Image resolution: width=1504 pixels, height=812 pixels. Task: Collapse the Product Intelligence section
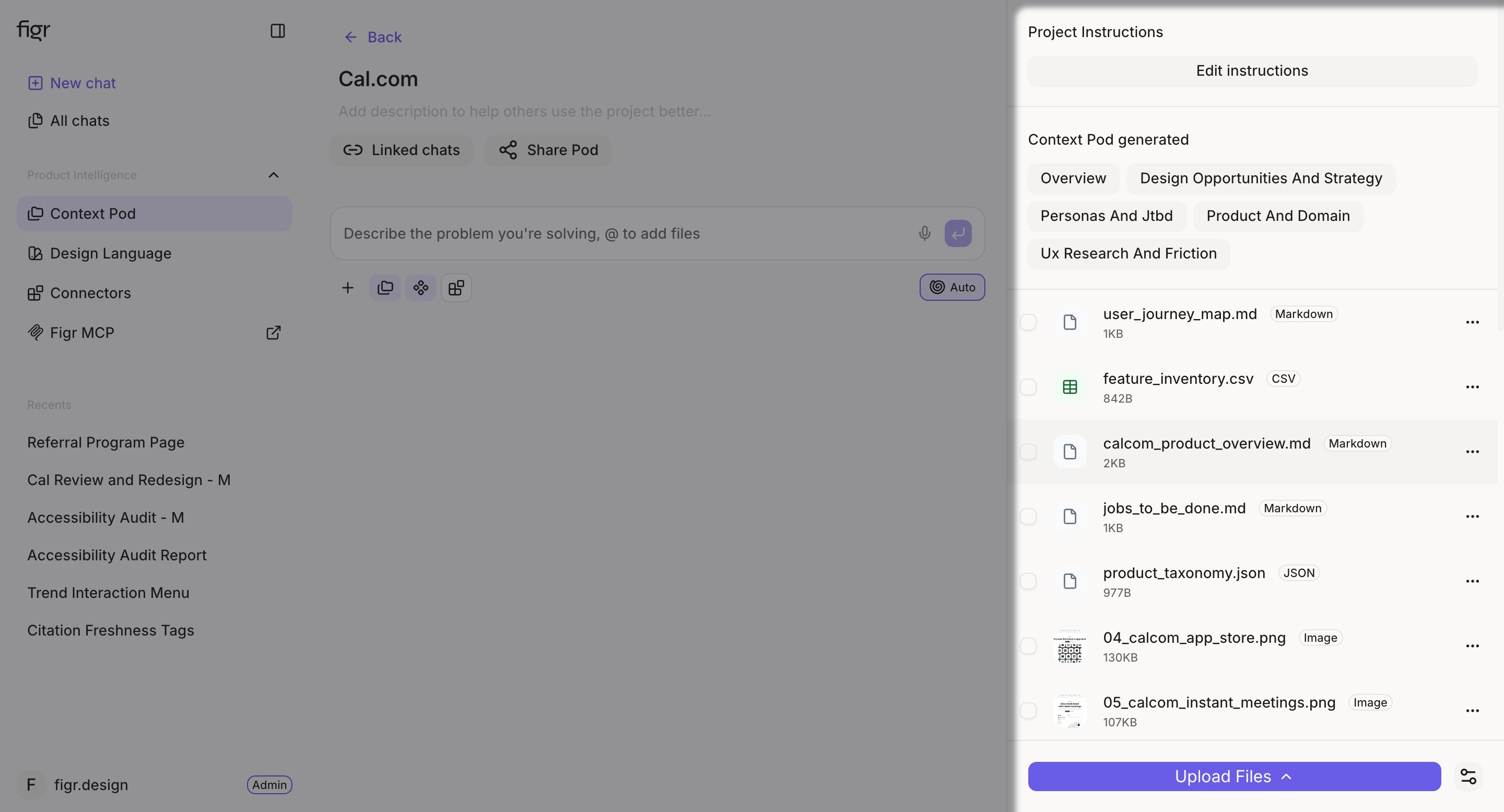(x=273, y=175)
